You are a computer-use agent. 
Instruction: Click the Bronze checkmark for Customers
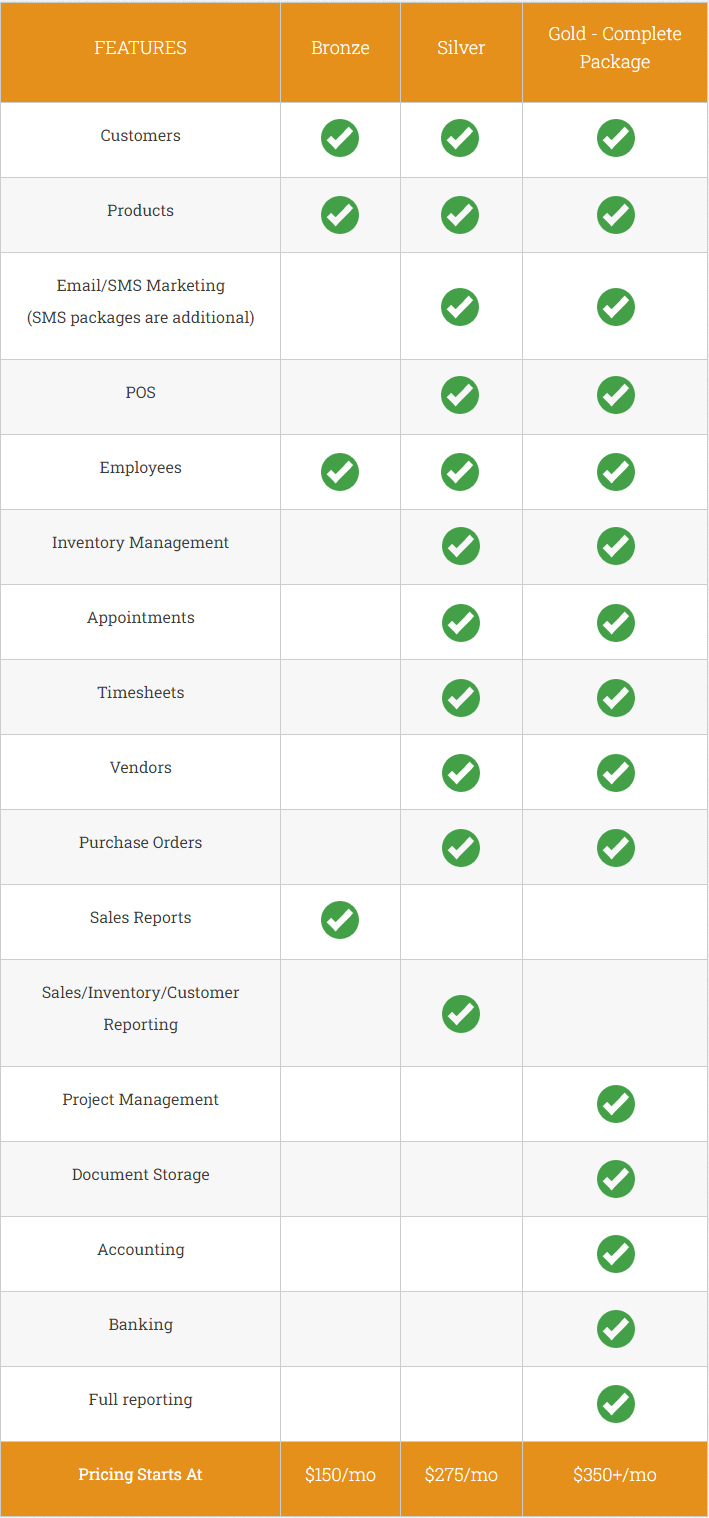tap(340, 138)
